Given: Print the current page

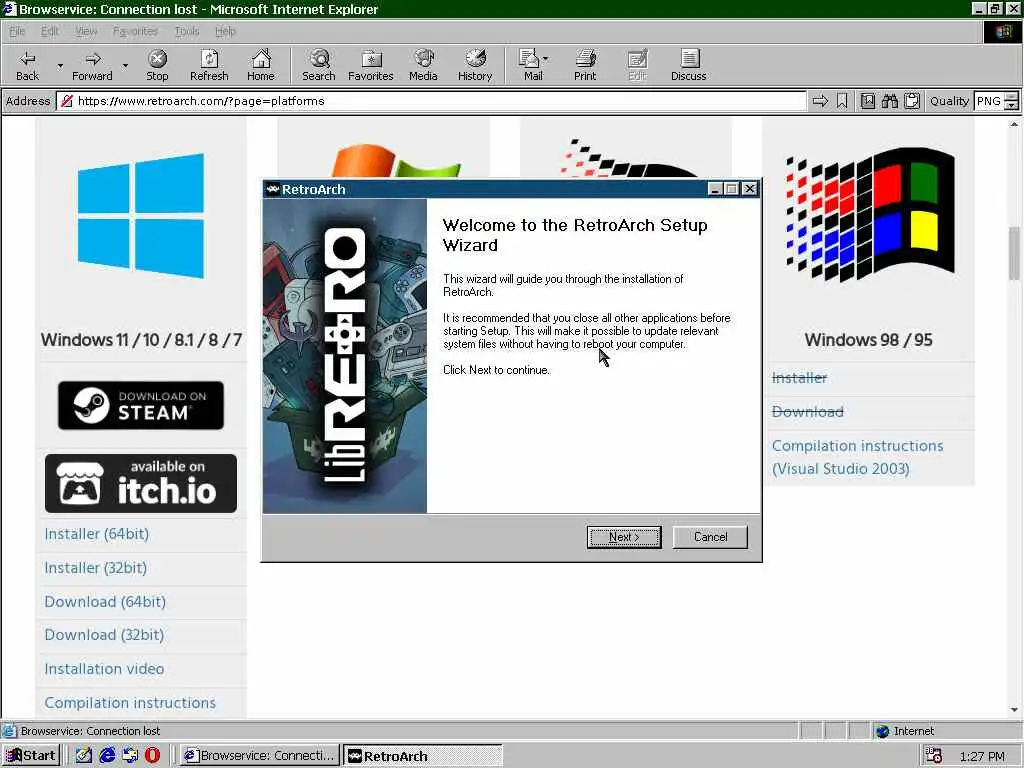Looking at the screenshot, I should (585, 65).
